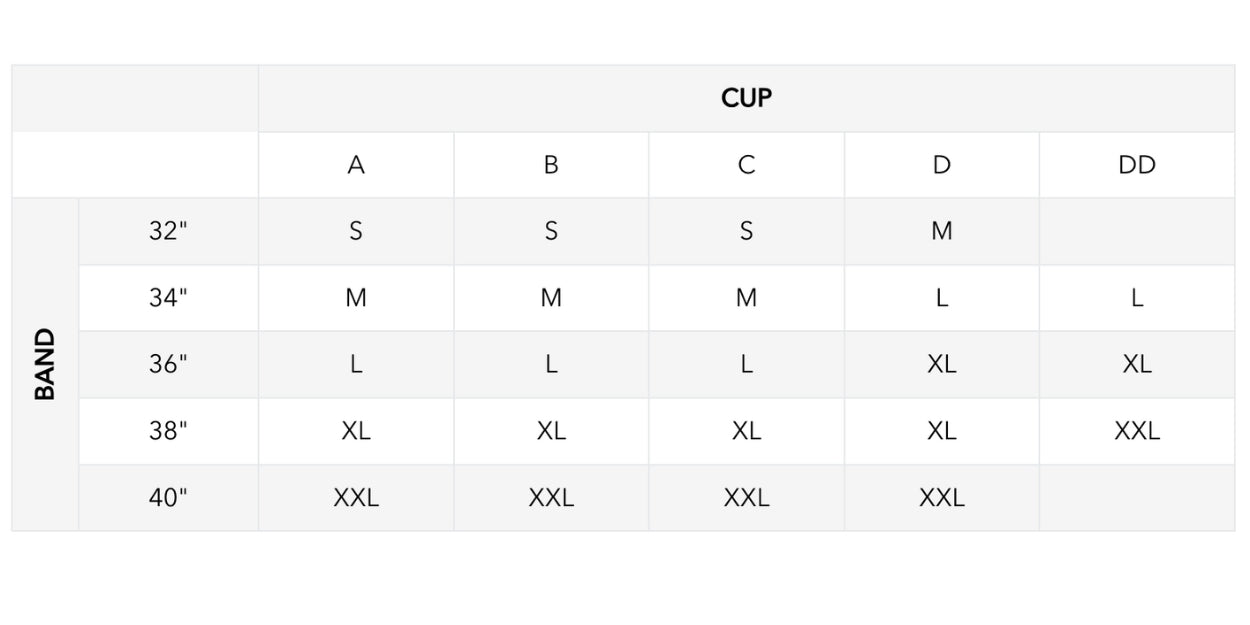Select the D cup column header

pyautogui.click(x=941, y=165)
